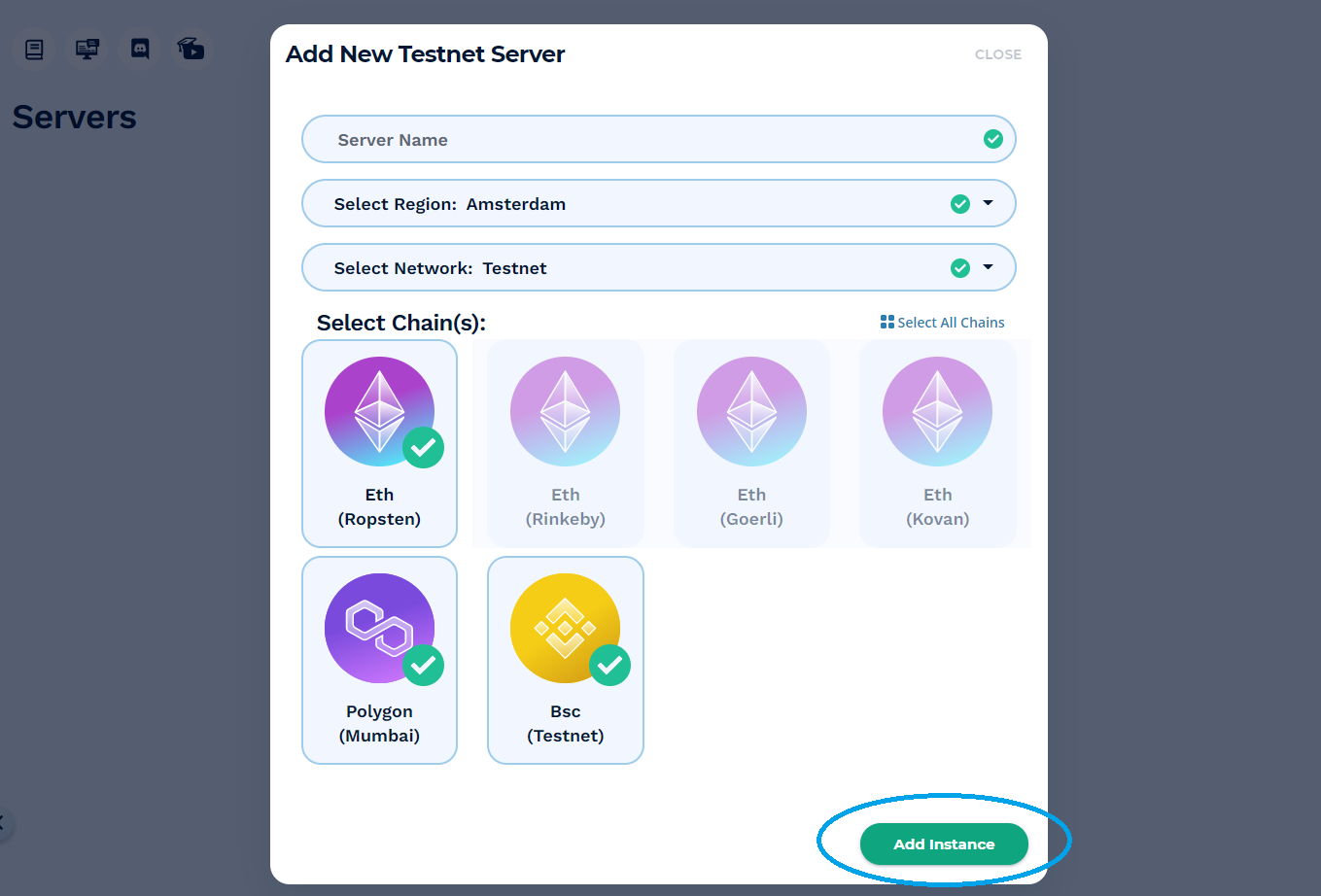
Task: Open the Discord chat icon
Action: pos(140,50)
